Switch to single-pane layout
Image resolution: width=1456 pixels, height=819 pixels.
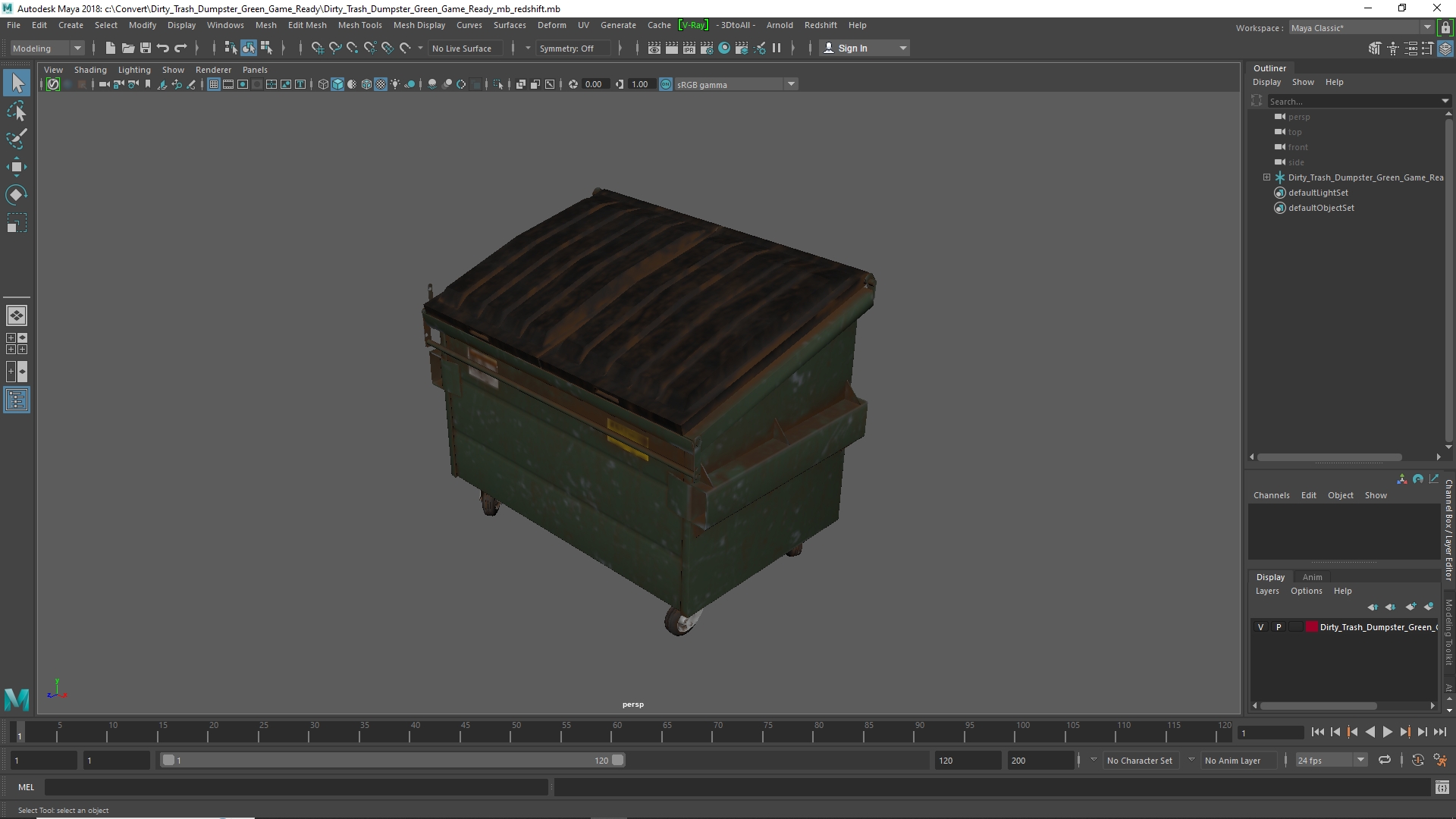[x=17, y=315]
